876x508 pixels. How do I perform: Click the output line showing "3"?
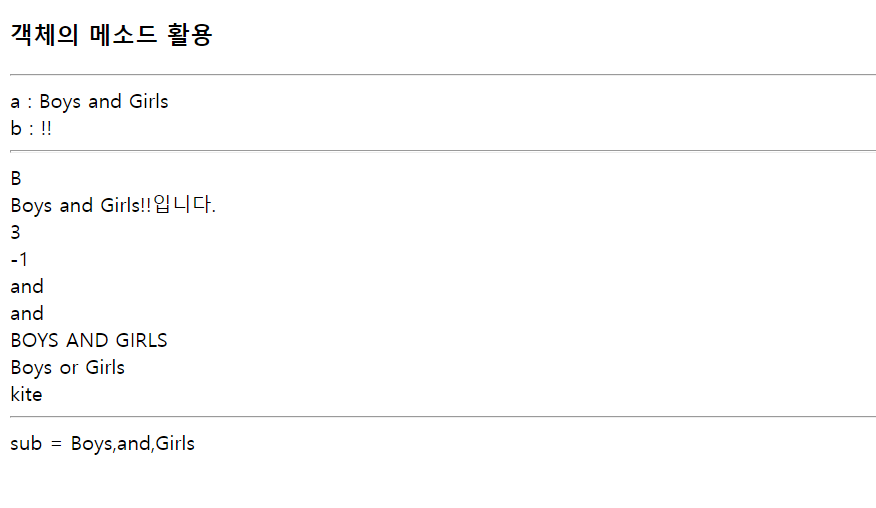[16, 233]
